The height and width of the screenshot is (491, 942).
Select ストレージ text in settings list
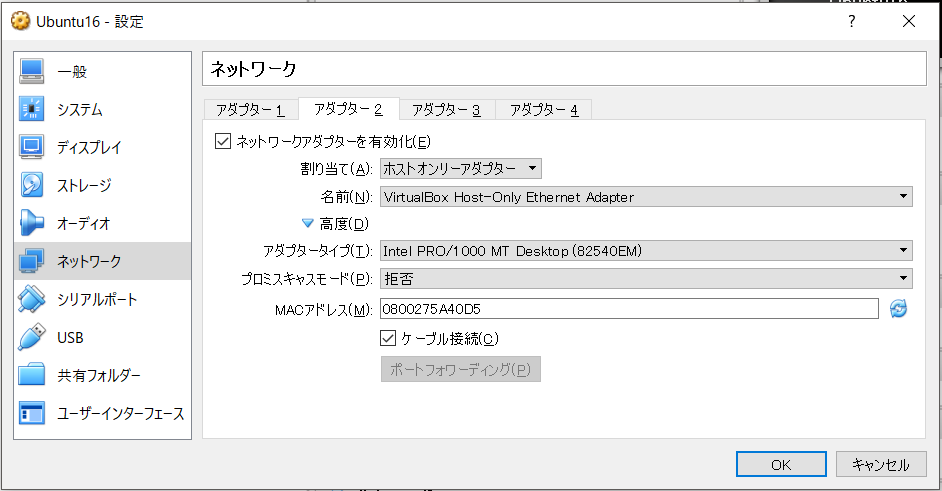(85, 185)
